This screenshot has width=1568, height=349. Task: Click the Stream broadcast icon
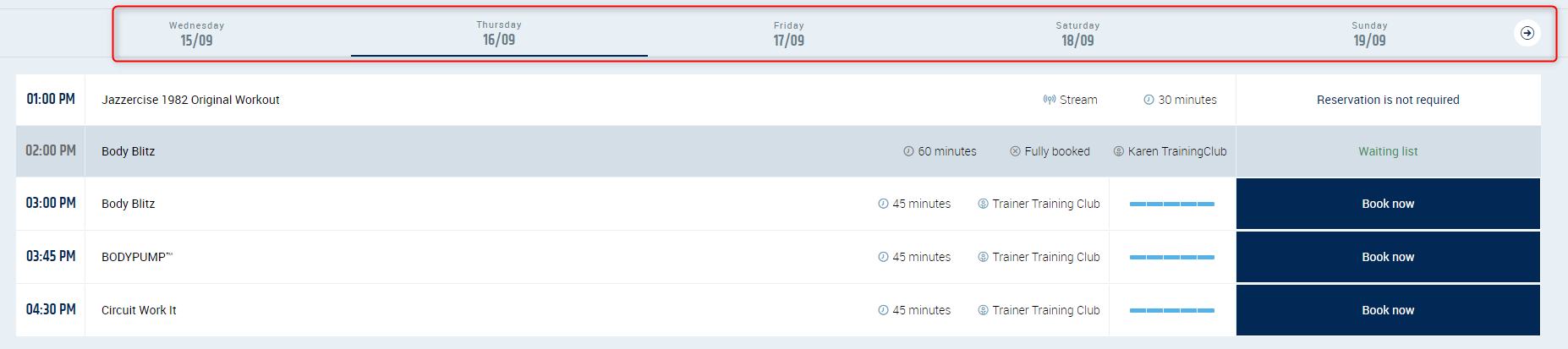1049,100
